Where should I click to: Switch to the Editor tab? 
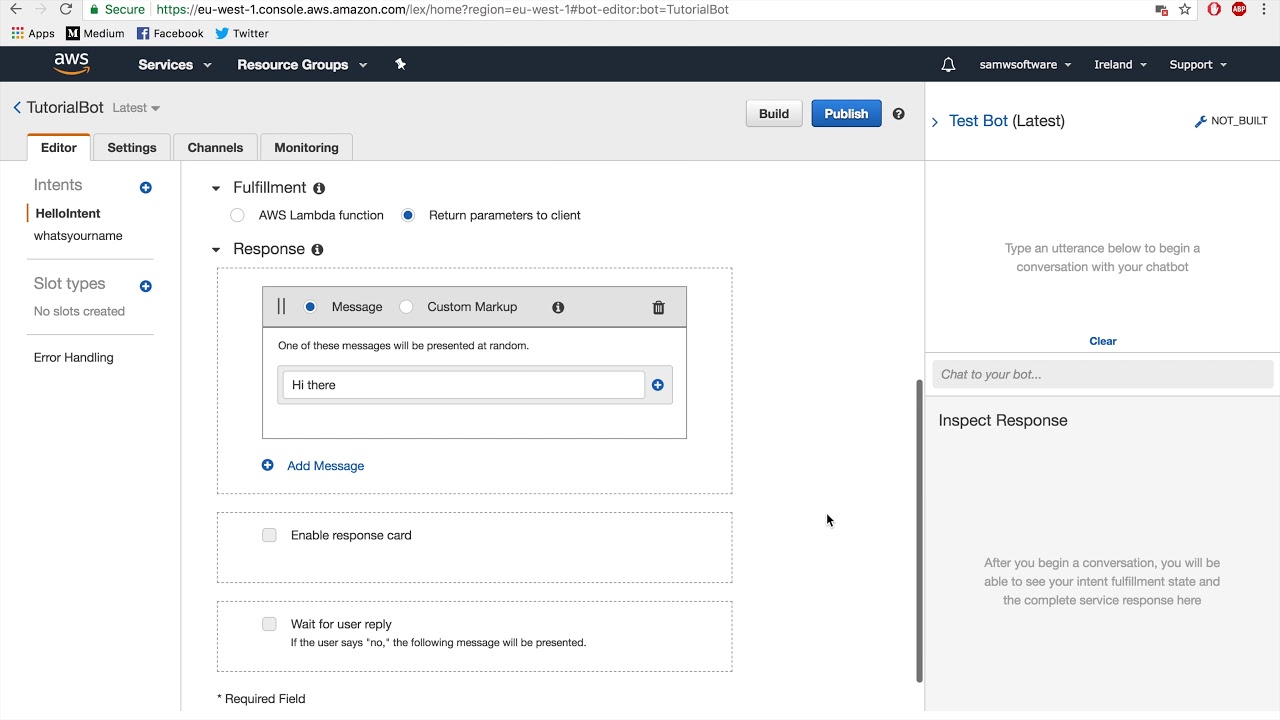pyautogui.click(x=58, y=147)
